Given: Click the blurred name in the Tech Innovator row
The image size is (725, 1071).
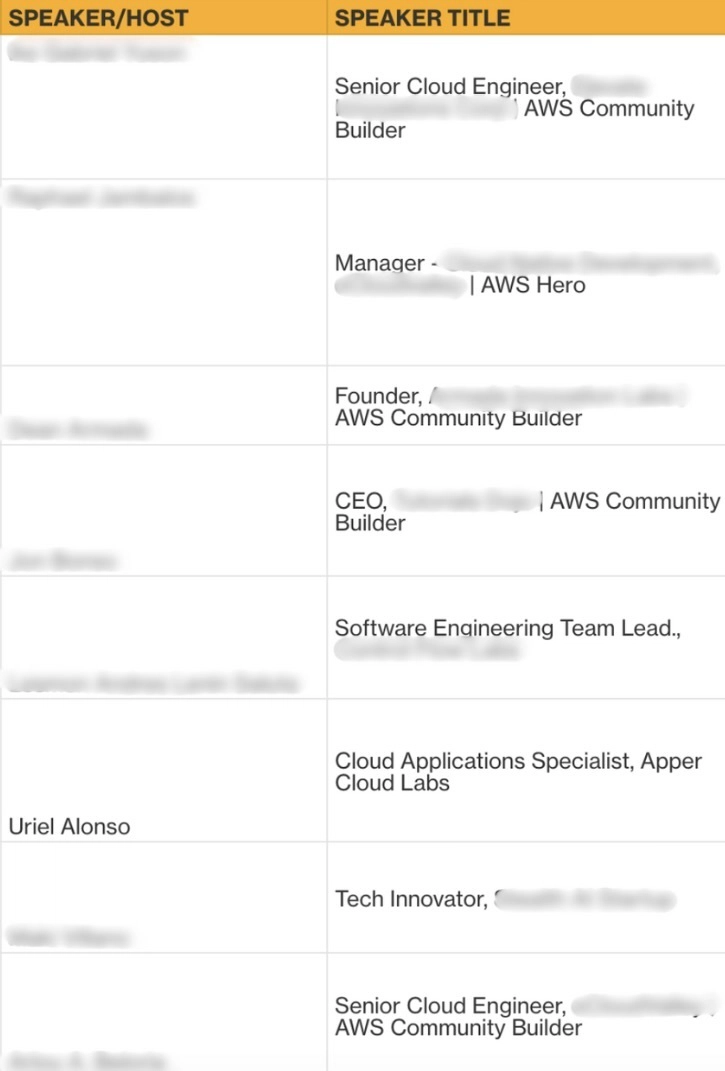Looking at the screenshot, I should 69,937.
